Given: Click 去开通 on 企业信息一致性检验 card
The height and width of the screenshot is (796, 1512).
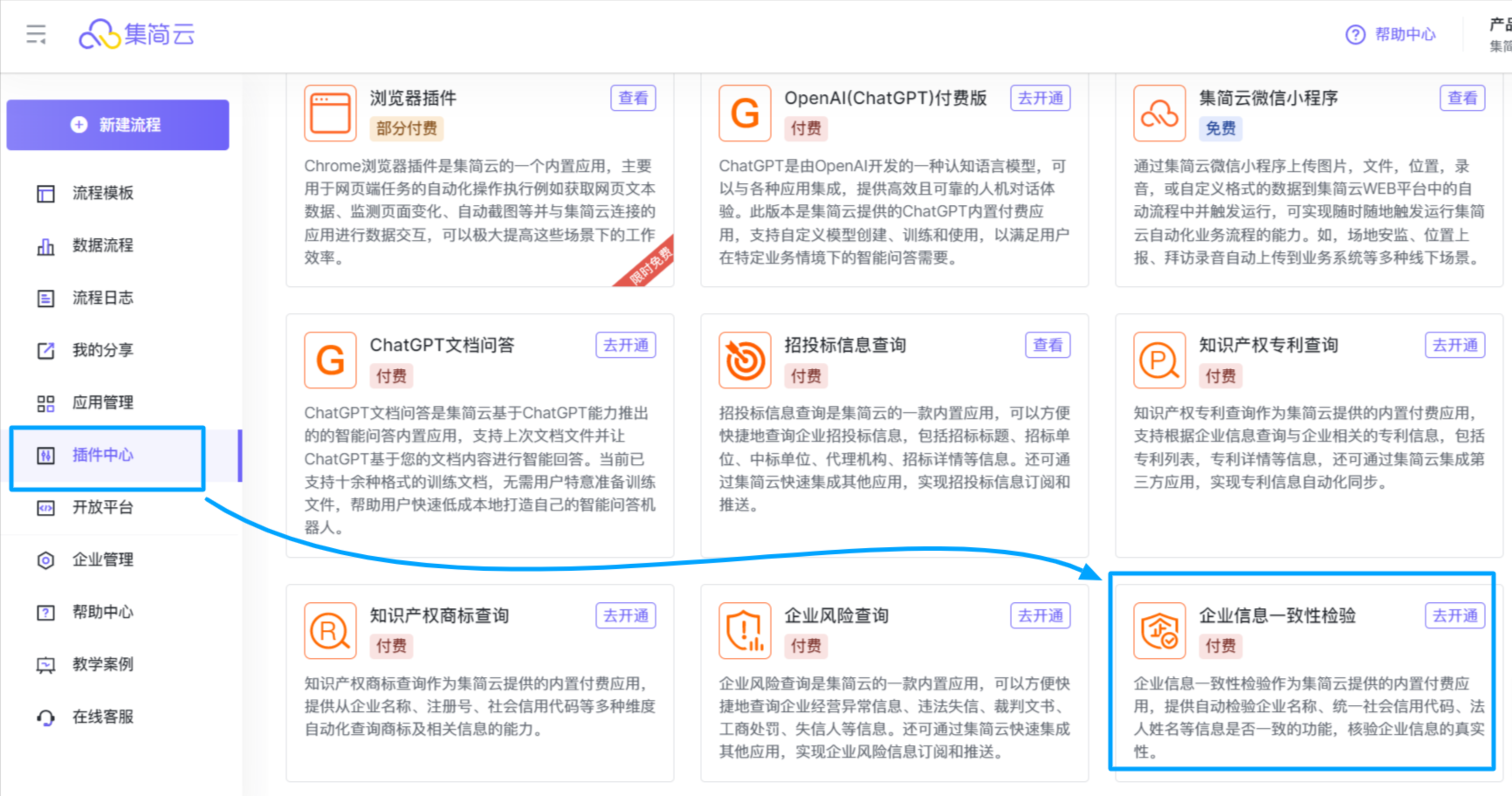Looking at the screenshot, I should 1455,616.
